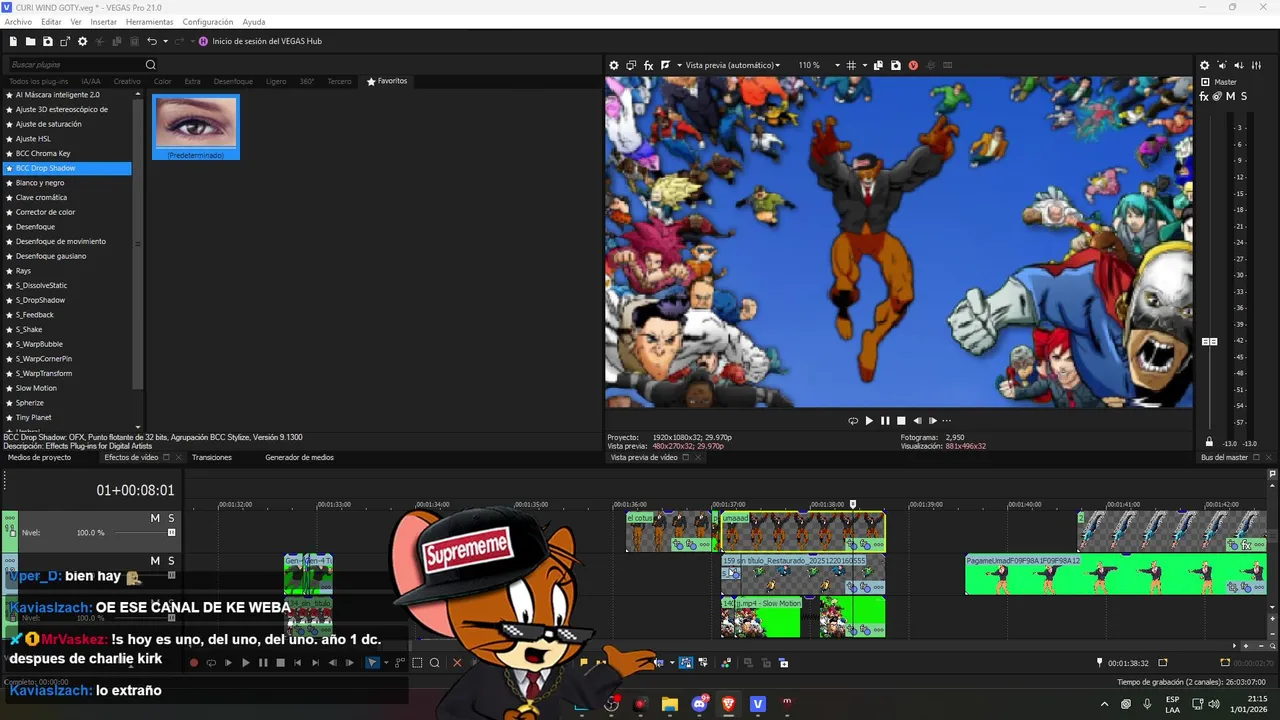The image size is (1280, 720).
Task: Mute the first video track with its M button
Action: (155, 518)
